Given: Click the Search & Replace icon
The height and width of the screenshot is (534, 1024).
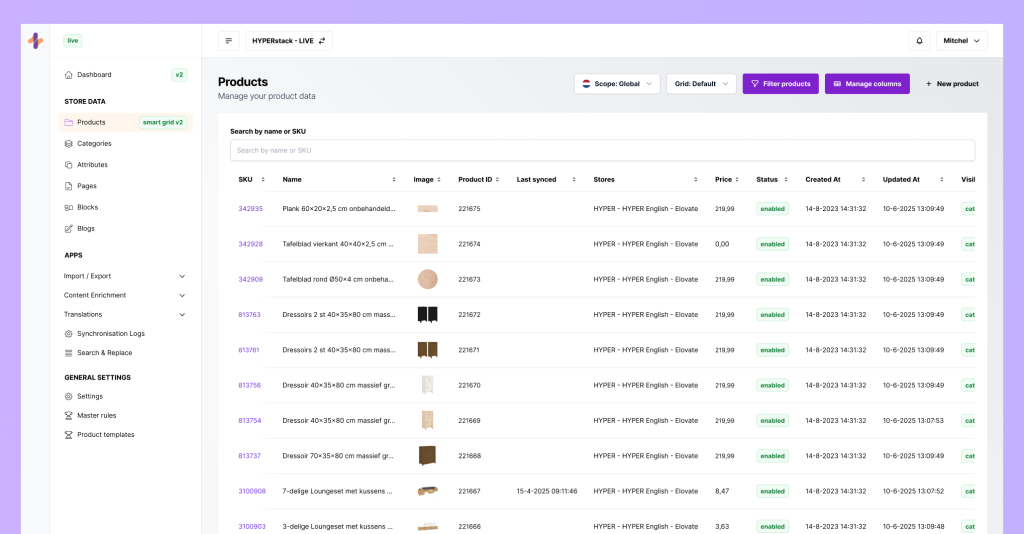Looking at the screenshot, I should tap(68, 353).
